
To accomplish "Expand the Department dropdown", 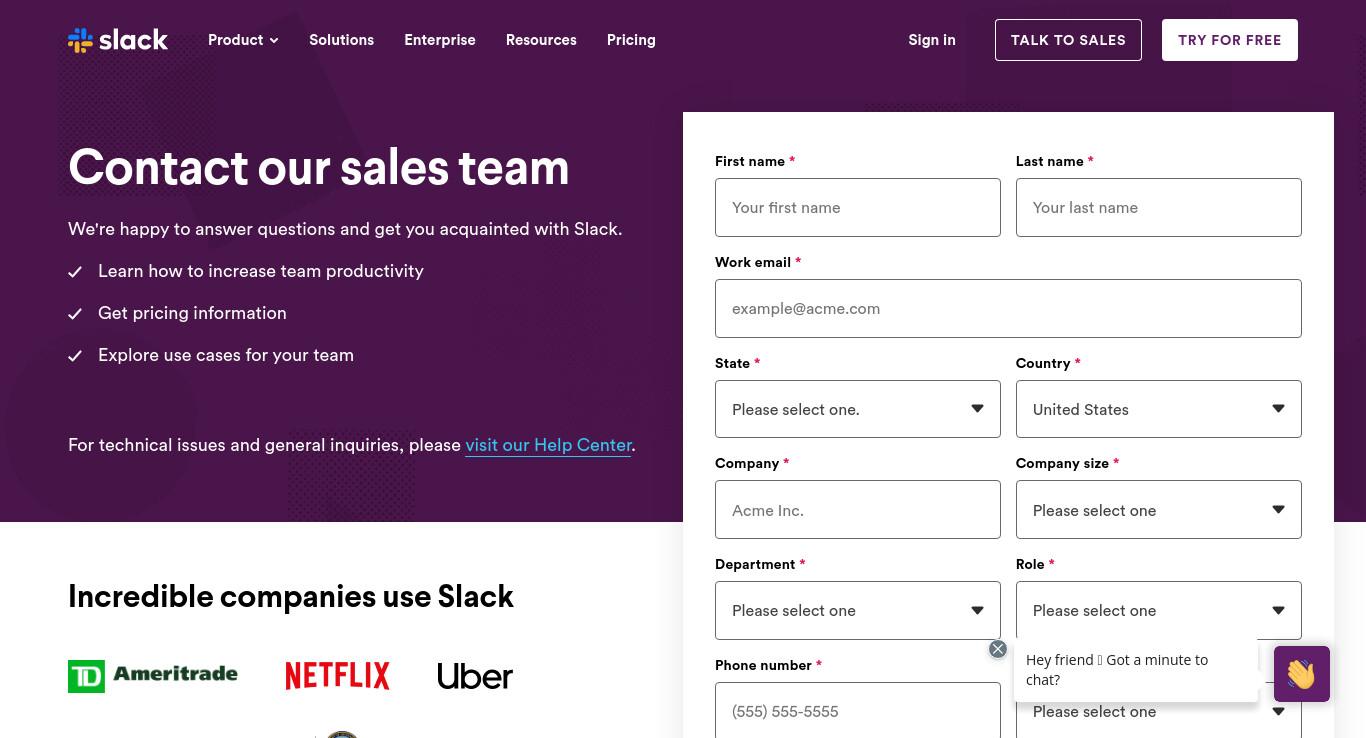I will 858,610.
